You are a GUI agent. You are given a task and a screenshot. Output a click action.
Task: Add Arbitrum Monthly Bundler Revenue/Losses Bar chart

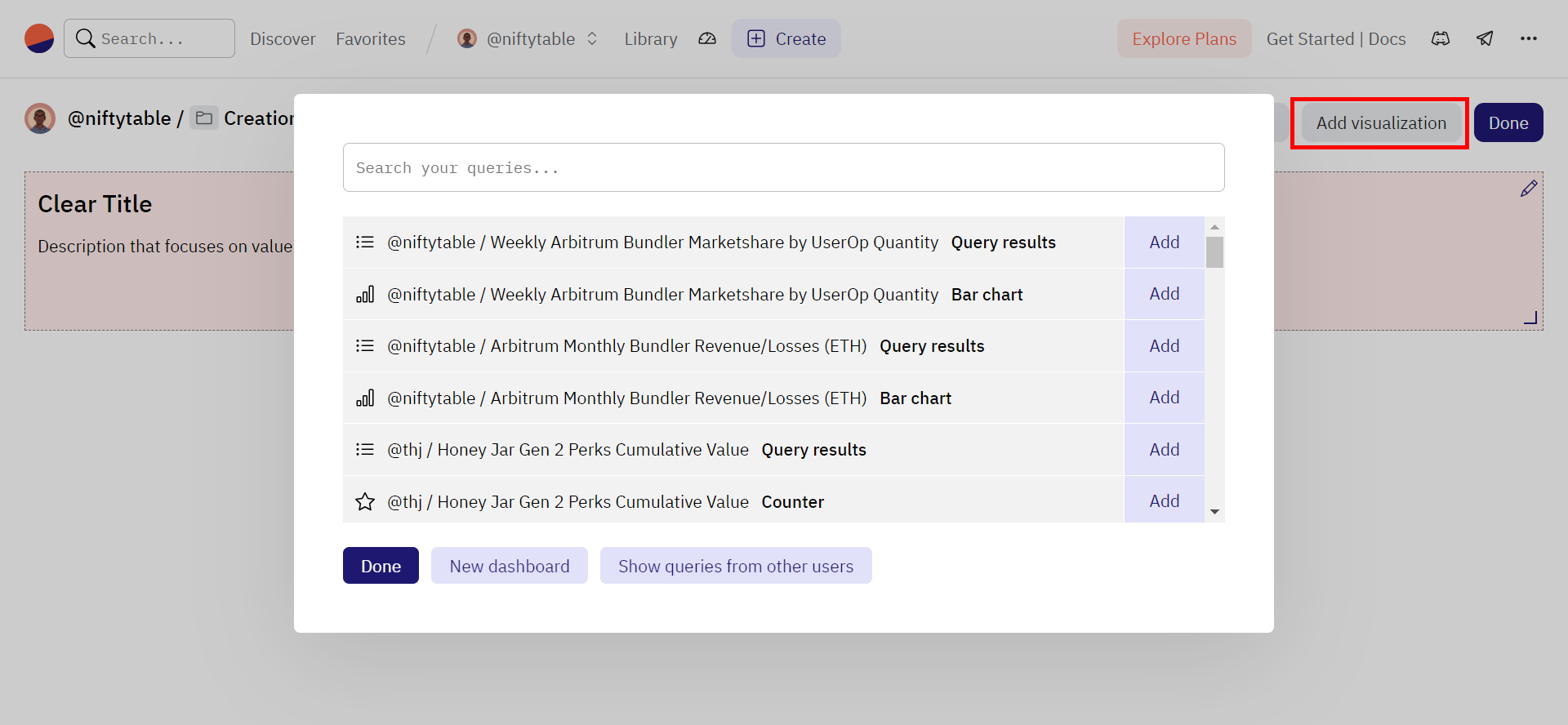1165,398
